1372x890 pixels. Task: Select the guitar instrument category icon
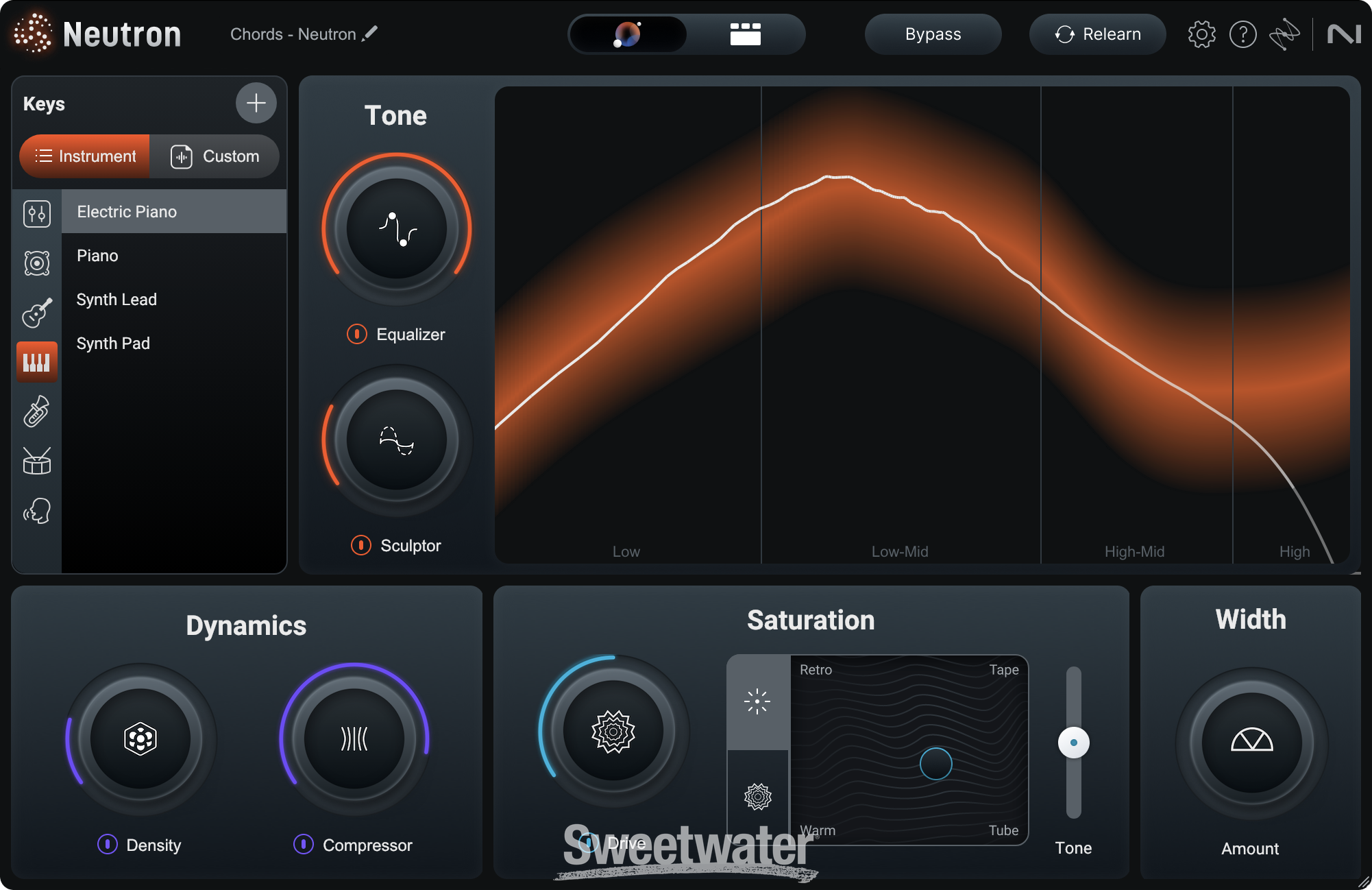tap(37, 313)
